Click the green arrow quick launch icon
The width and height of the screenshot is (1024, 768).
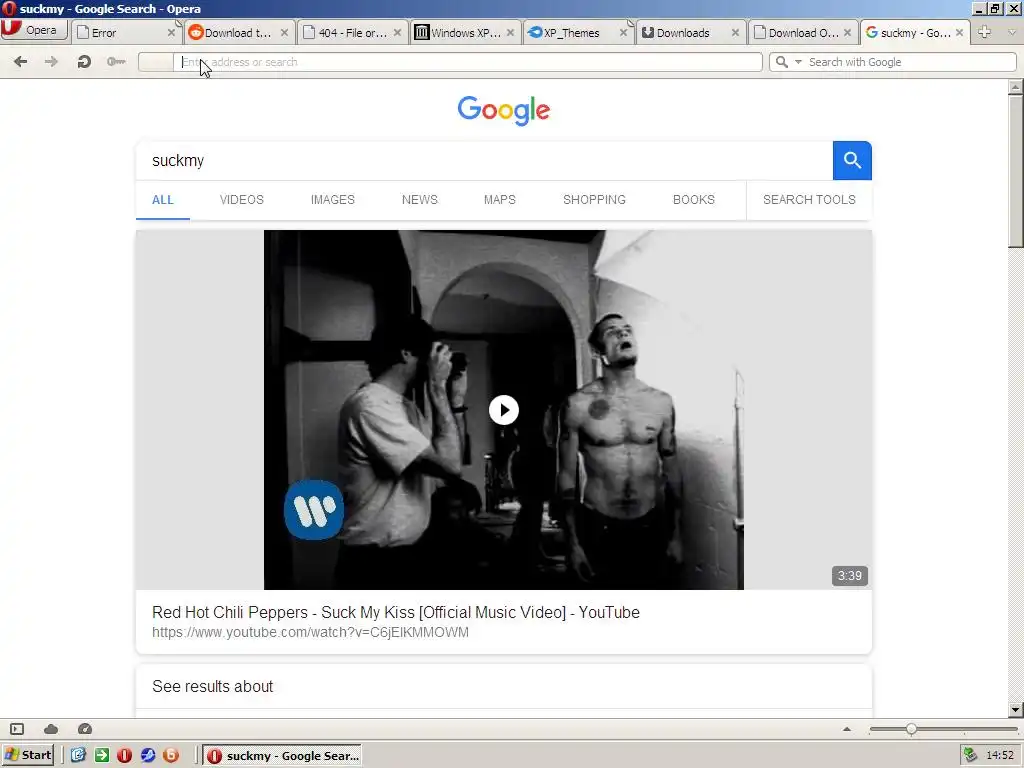tap(102, 756)
